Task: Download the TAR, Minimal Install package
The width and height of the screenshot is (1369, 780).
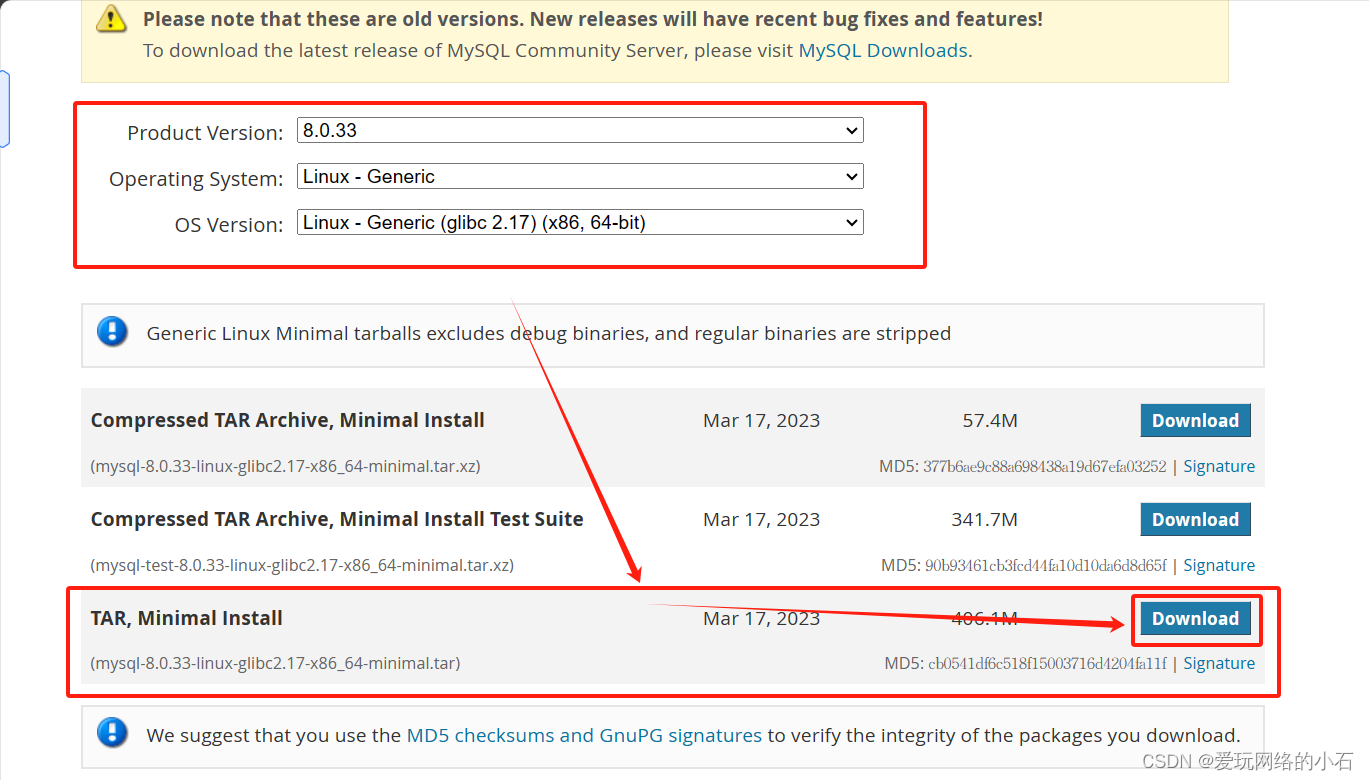Action: [1195, 619]
